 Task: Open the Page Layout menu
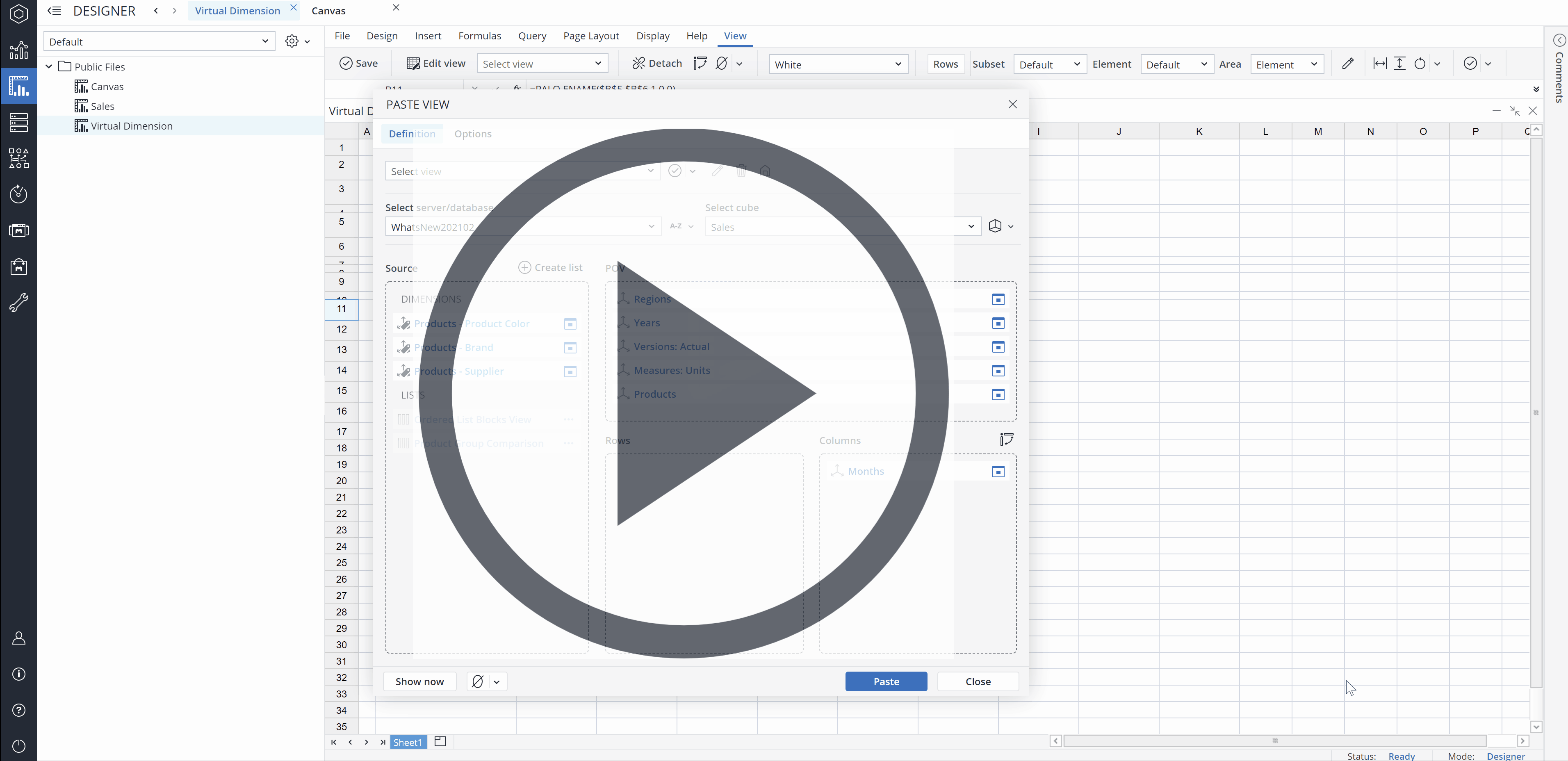(590, 36)
